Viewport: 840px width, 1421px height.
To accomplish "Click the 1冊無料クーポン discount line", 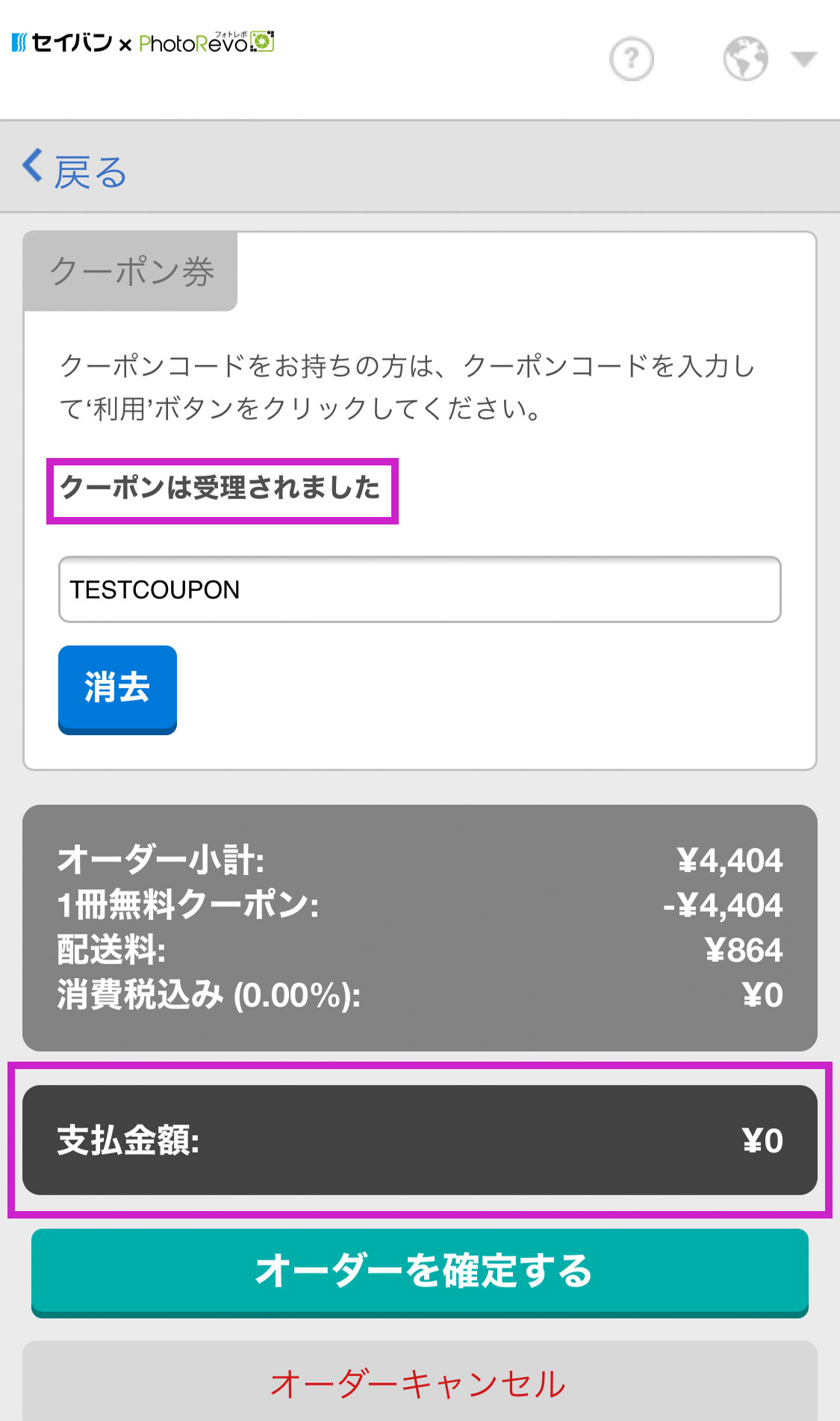I will 420,905.
